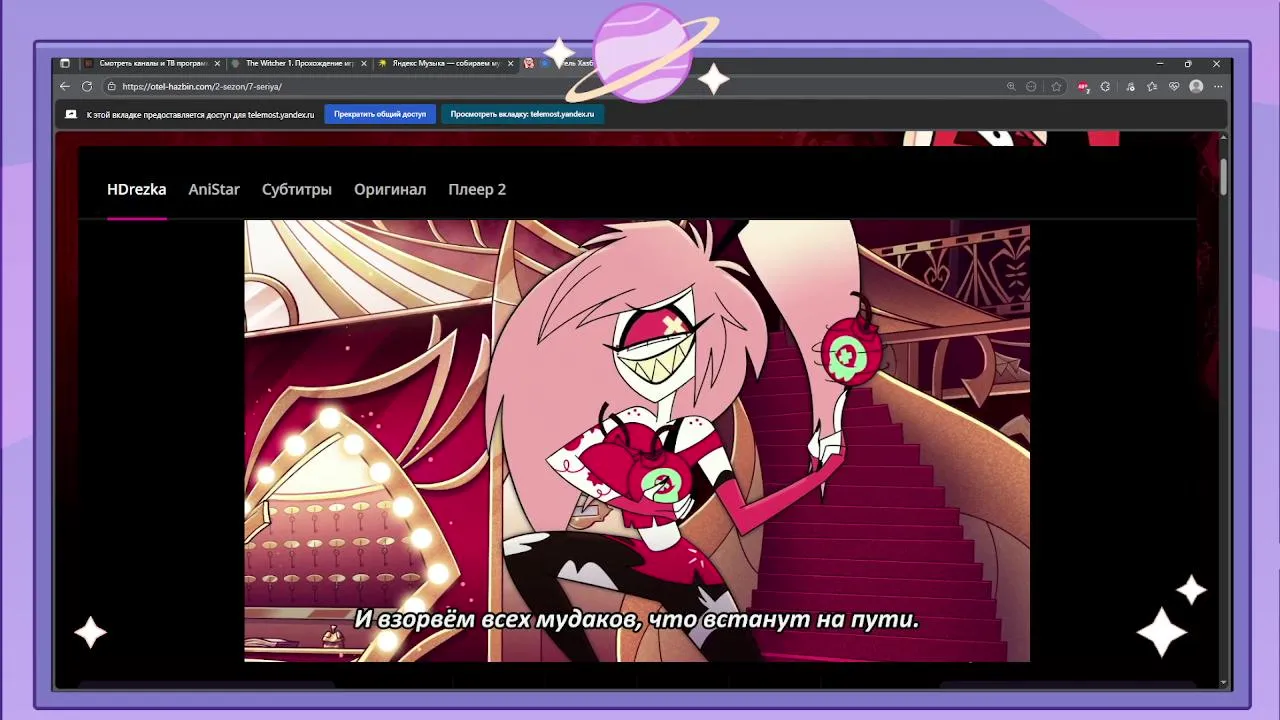Viewport: 1280px width, 720px height.
Task: Click 'Просмотреть вкладку: telemost.yandex.ru' button
Action: [522, 114]
